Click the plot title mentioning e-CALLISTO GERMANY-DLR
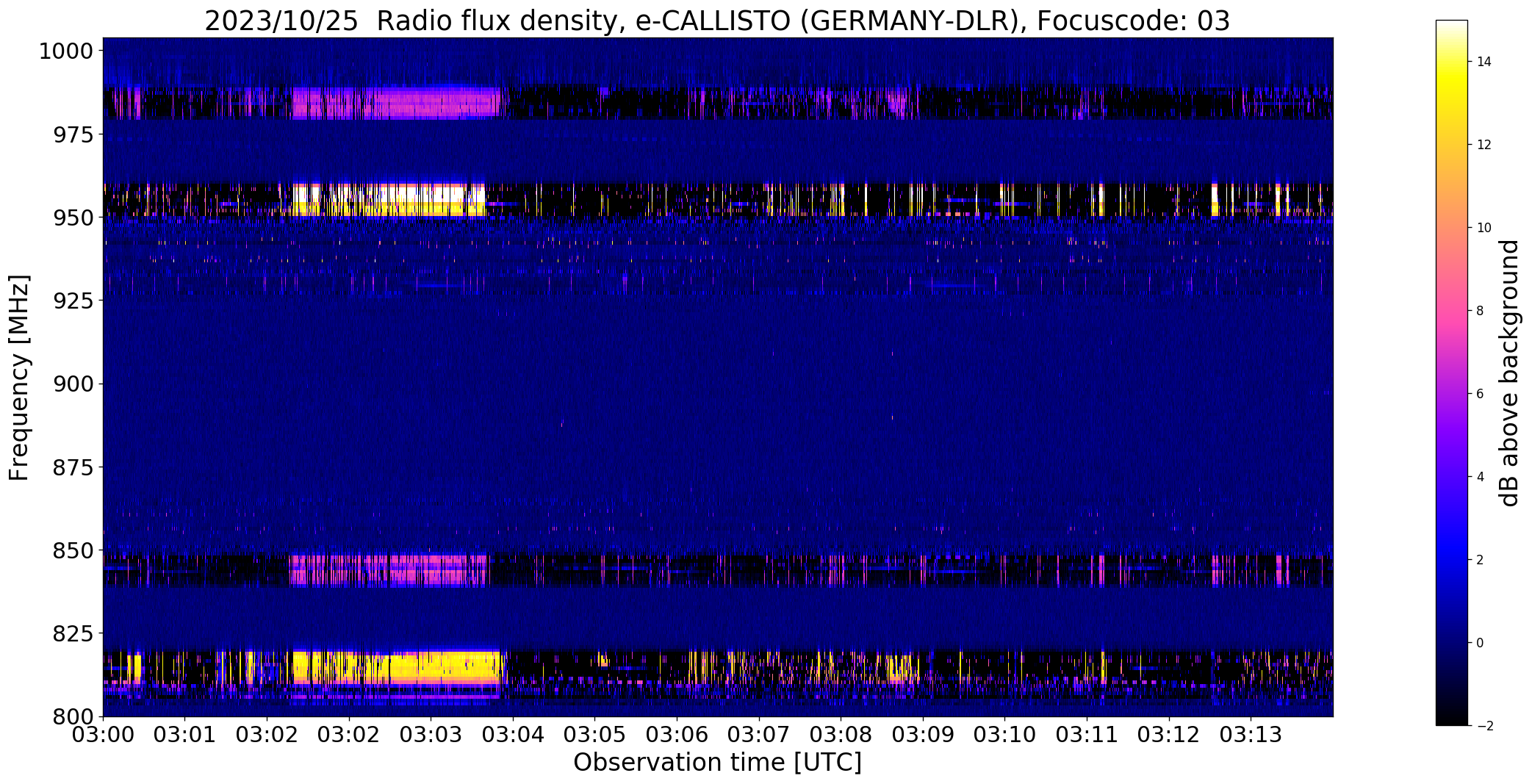This screenshot has width=1532, height=784. (x=717, y=21)
